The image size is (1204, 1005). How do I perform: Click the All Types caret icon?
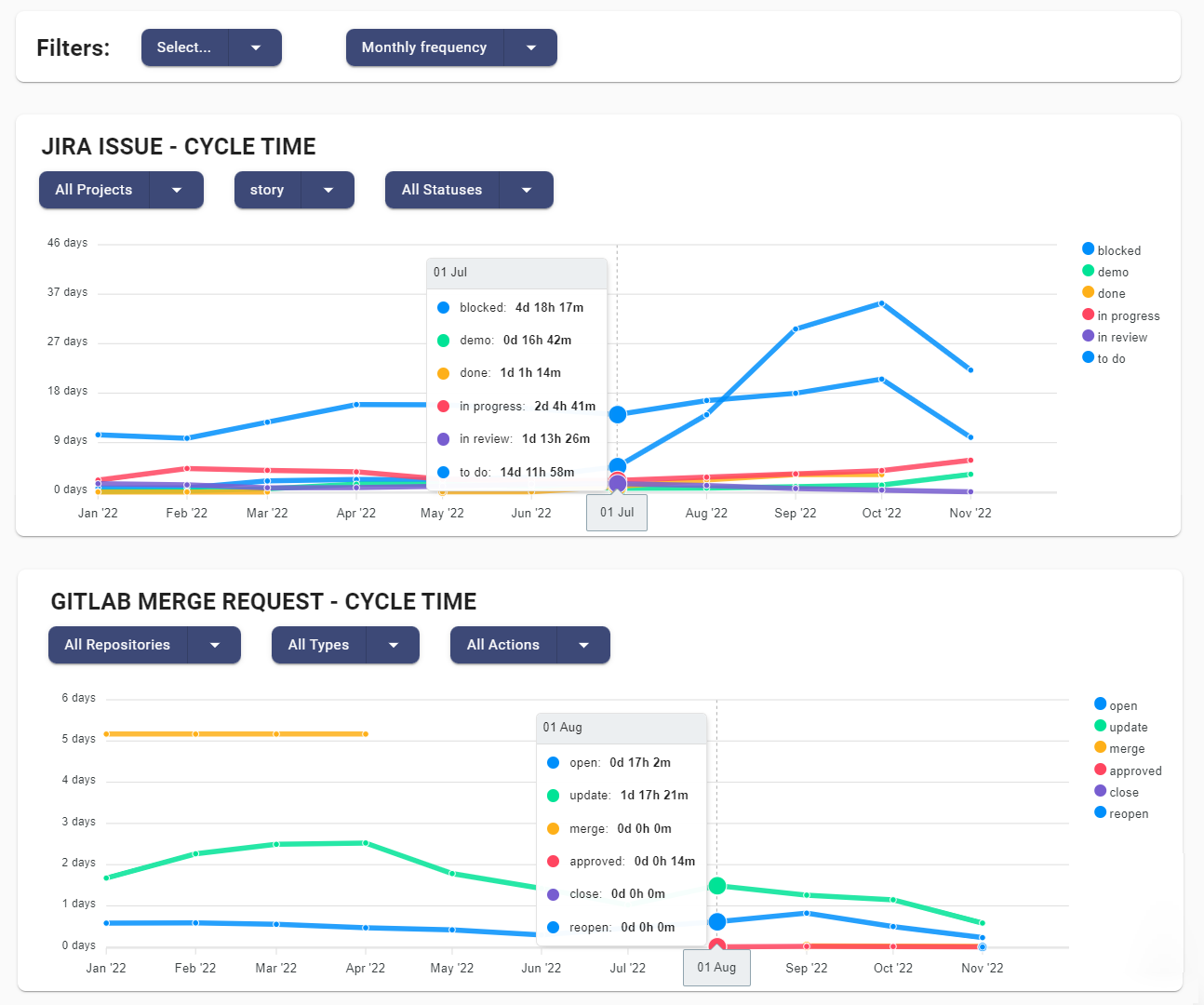pos(393,645)
